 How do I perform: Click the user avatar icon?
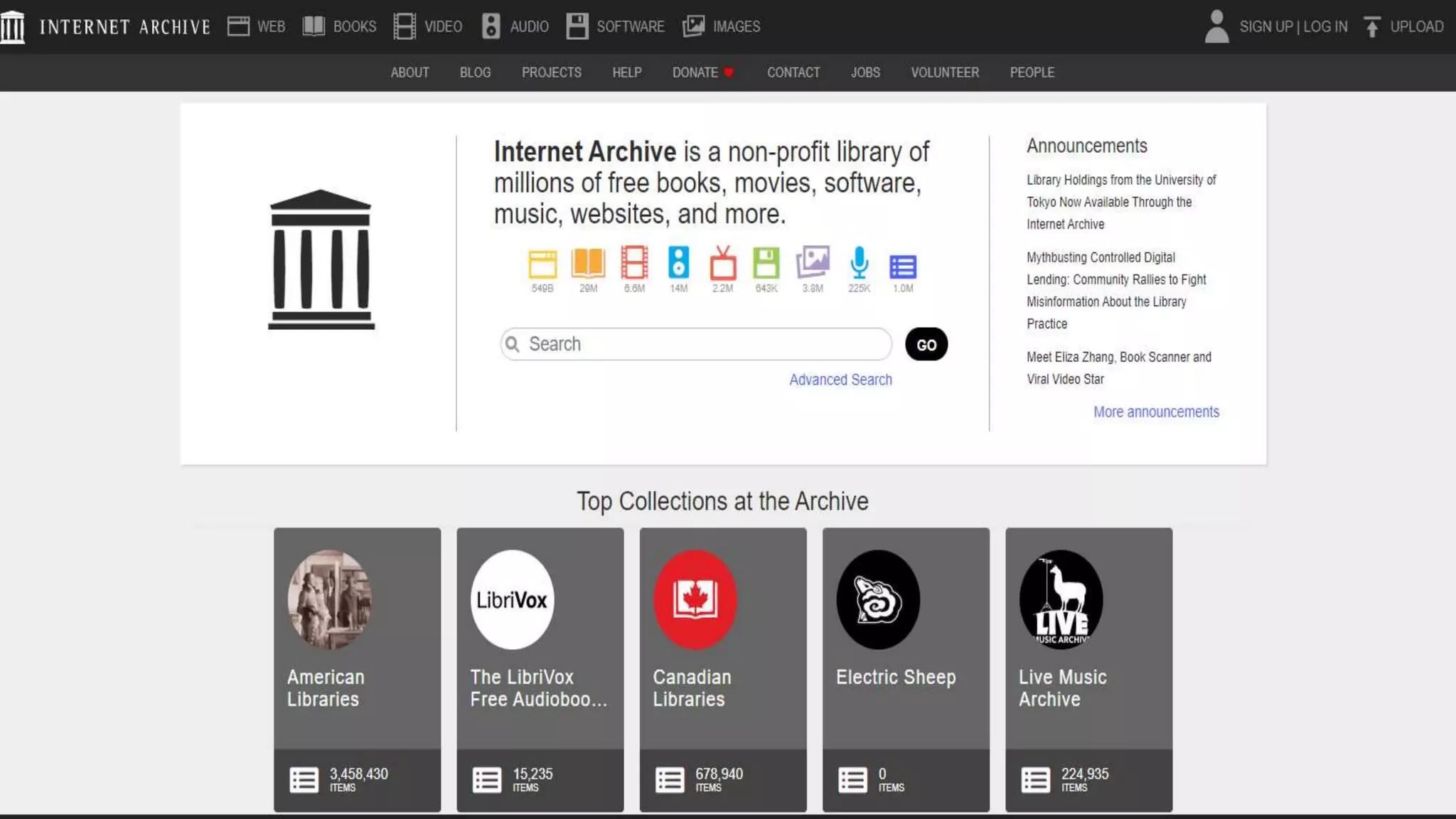point(1216,27)
